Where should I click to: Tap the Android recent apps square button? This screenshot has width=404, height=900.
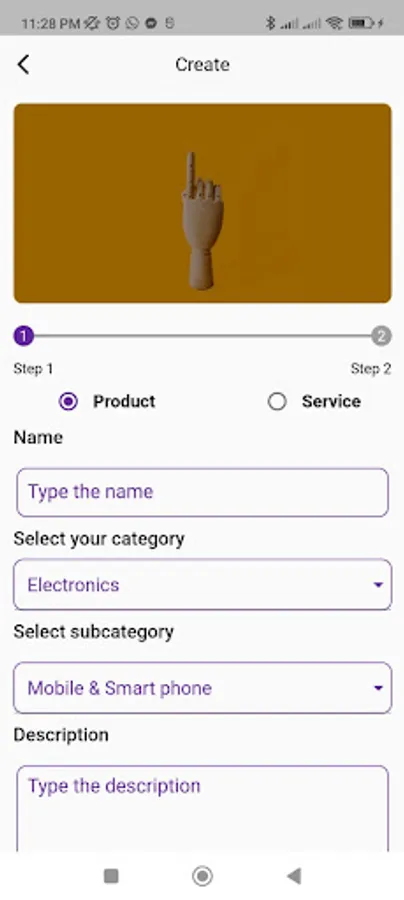[x=111, y=876]
